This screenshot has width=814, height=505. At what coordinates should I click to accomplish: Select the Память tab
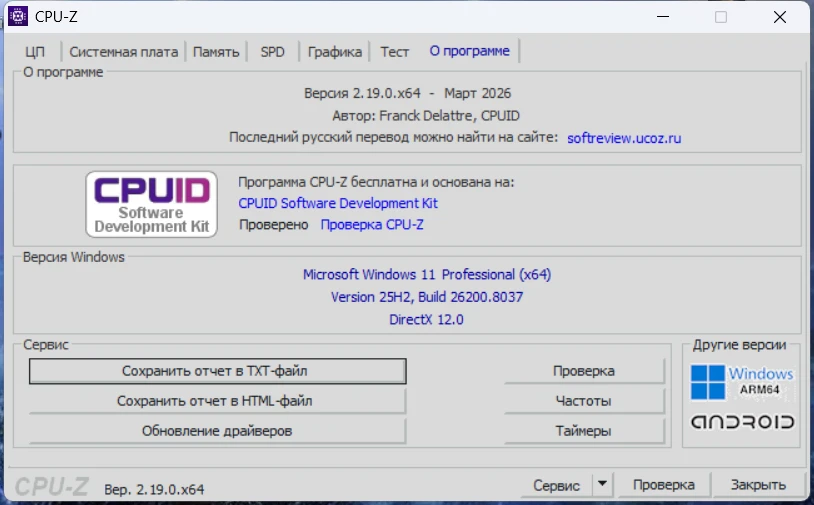(216, 52)
